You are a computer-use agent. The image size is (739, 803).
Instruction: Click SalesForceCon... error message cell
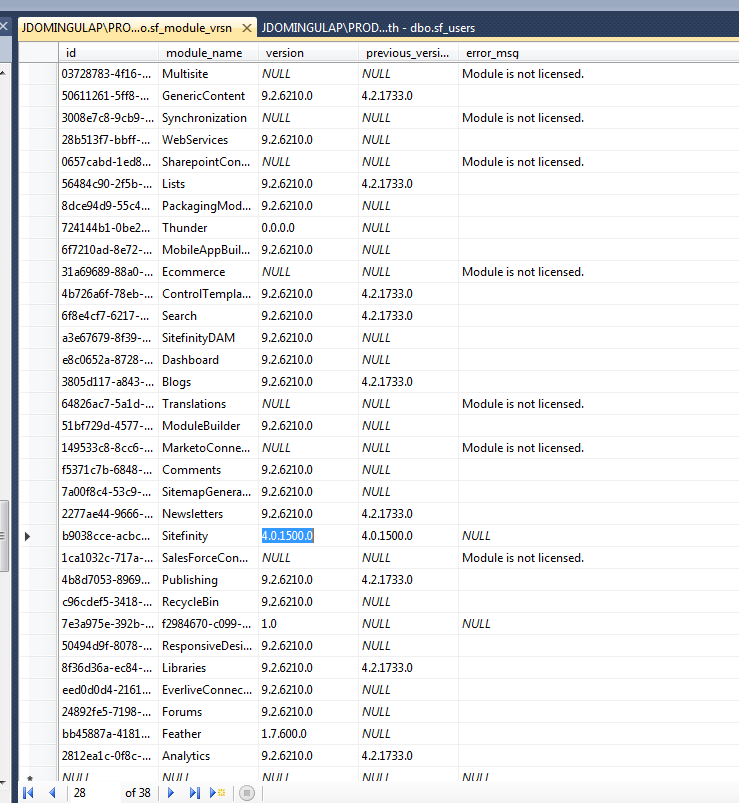tap(598, 558)
